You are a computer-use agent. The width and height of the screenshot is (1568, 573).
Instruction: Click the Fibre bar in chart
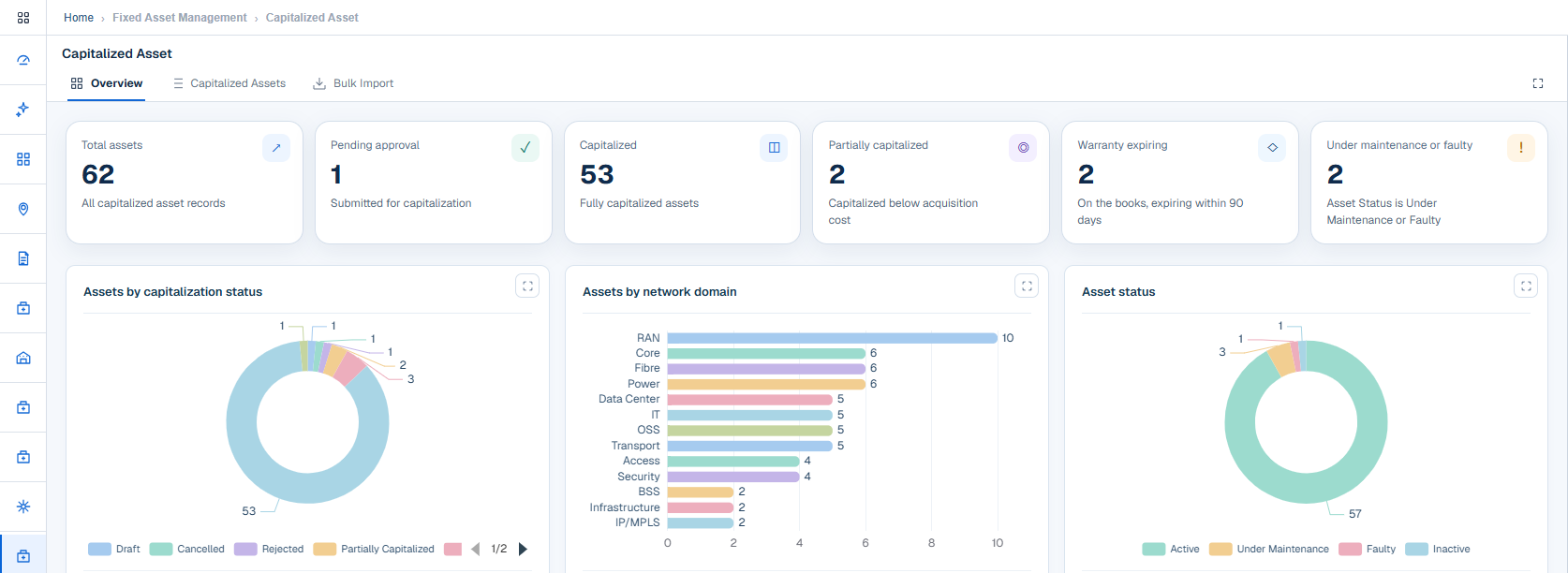coord(766,369)
